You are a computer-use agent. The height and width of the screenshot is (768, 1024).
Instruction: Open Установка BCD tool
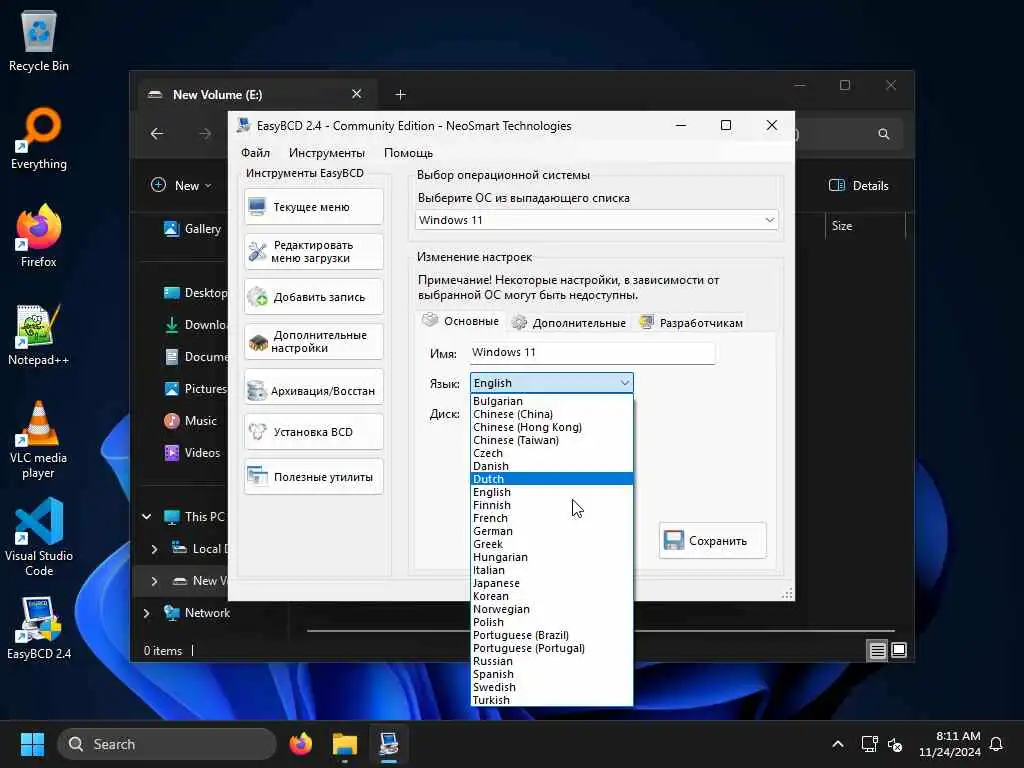coord(313,432)
